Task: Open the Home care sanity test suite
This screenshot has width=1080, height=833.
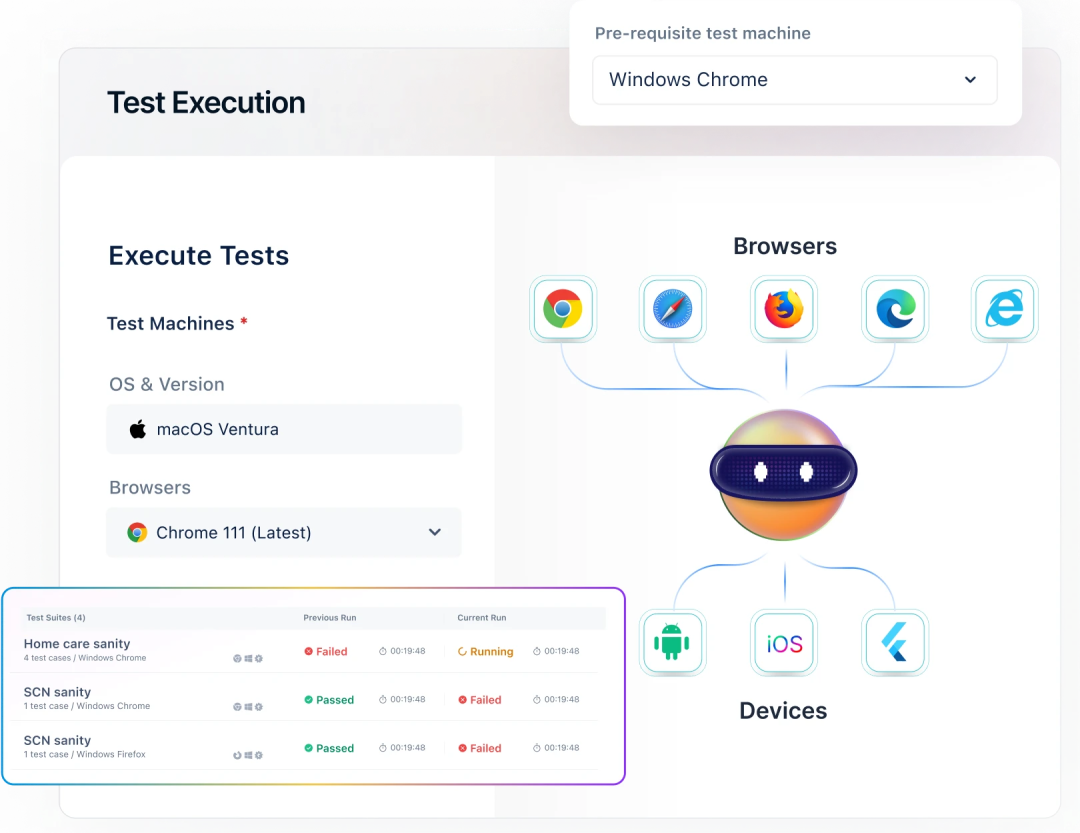Action: point(76,644)
